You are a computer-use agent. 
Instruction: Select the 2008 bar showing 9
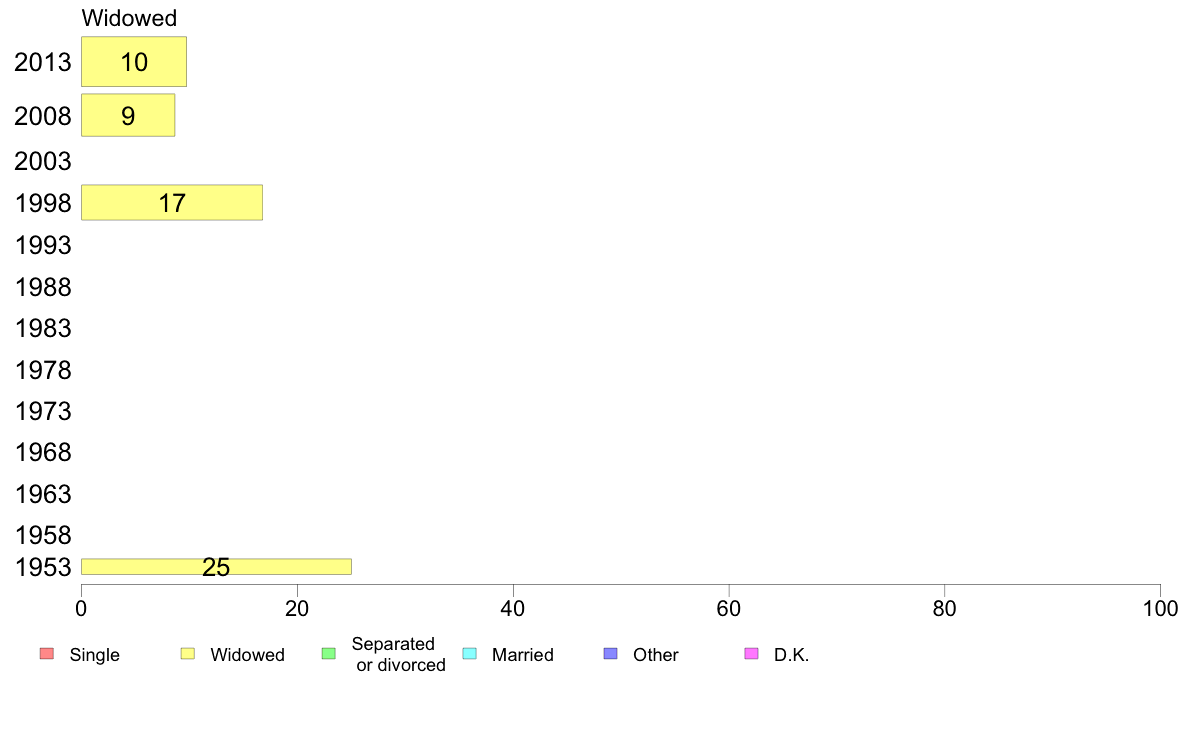pyautogui.click(x=128, y=115)
